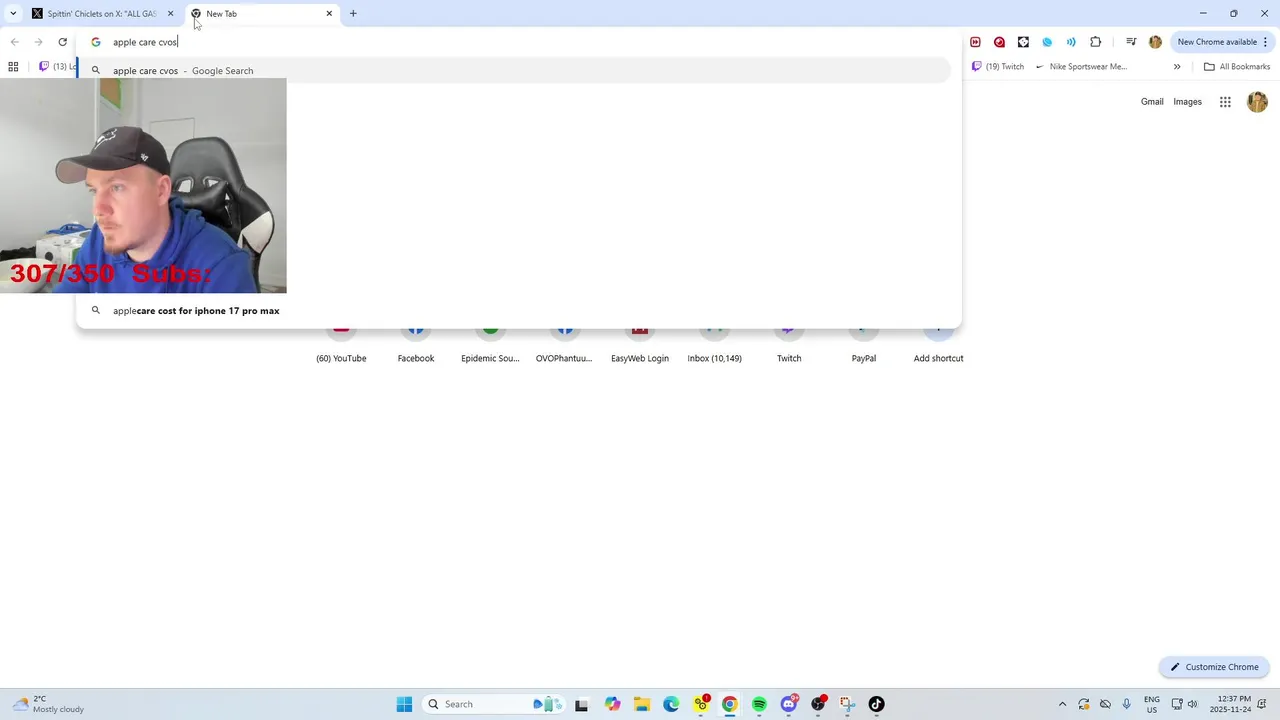Close the Spittin' Chiclets tab
This screenshot has width=1280, height=720.
tap(170, 14)
